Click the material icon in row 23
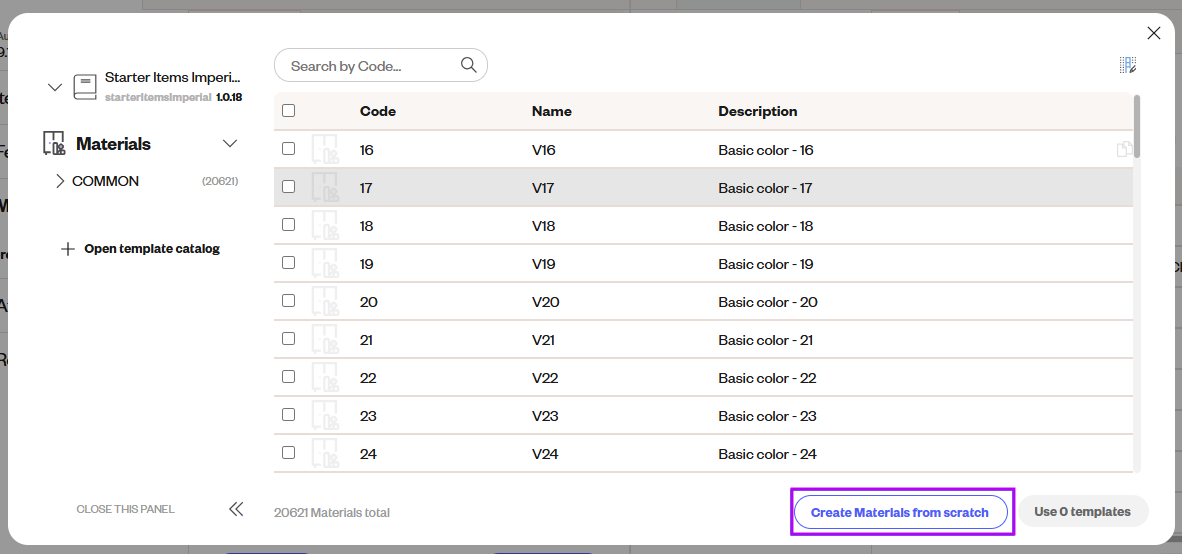1182x554 pixels. [x=325, y=415]
